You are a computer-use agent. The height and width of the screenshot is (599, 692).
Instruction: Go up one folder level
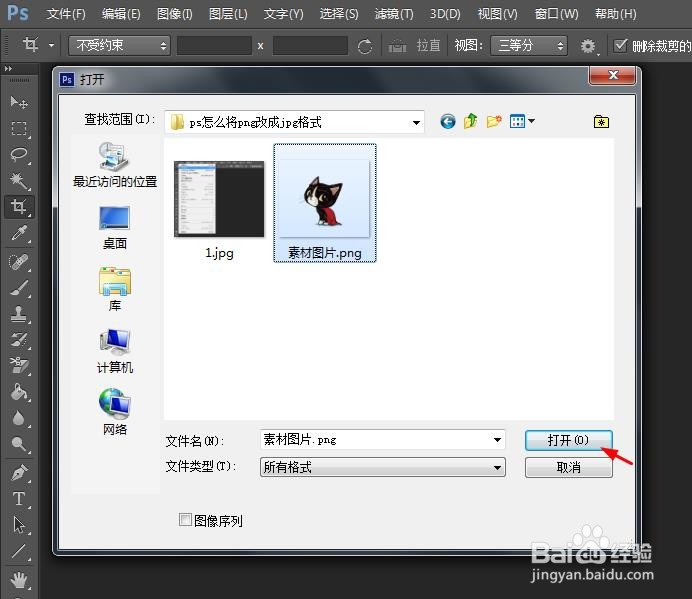pos(470,121)
